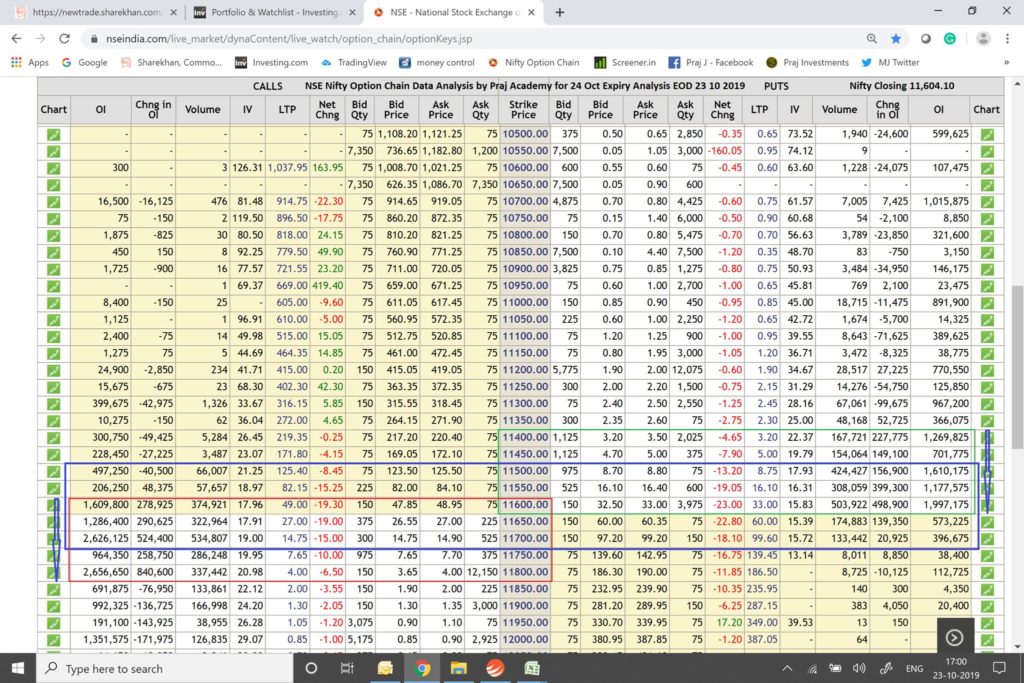Click the round arrow button at bottom right

pyautogui.click(x=954, y=637)
